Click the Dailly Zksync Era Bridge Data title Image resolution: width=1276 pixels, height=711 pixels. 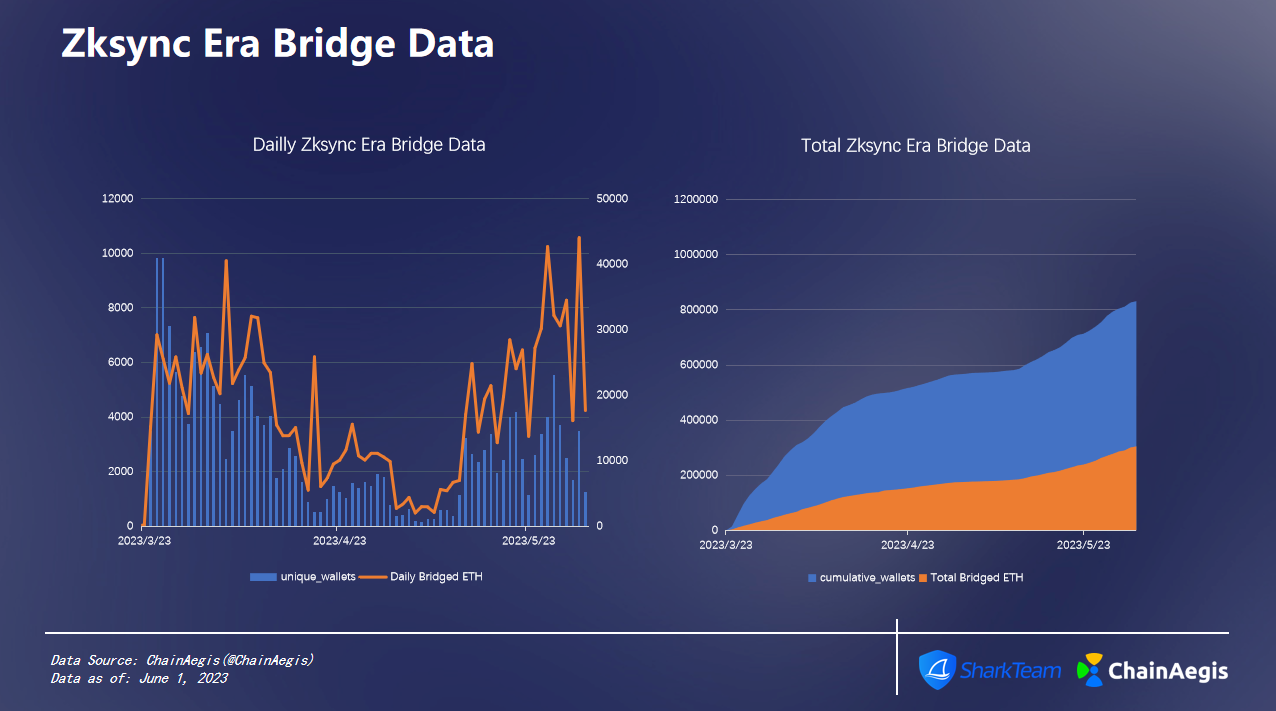(x=369, y=145)
